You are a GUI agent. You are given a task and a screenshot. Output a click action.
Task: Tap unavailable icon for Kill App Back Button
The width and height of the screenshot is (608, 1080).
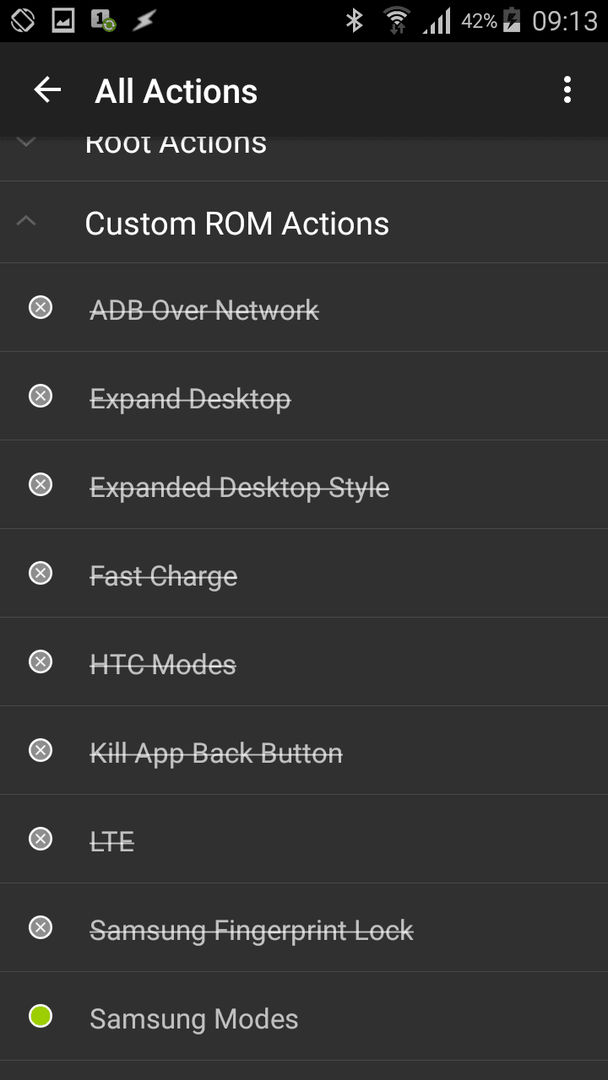[41, 750]
